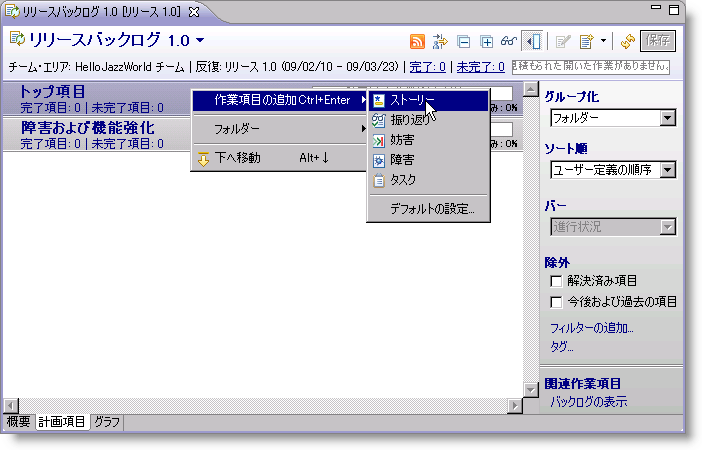Switch to the 計画項目 tab
This screenshot has width=702, height=450.
tap(62, 422)
